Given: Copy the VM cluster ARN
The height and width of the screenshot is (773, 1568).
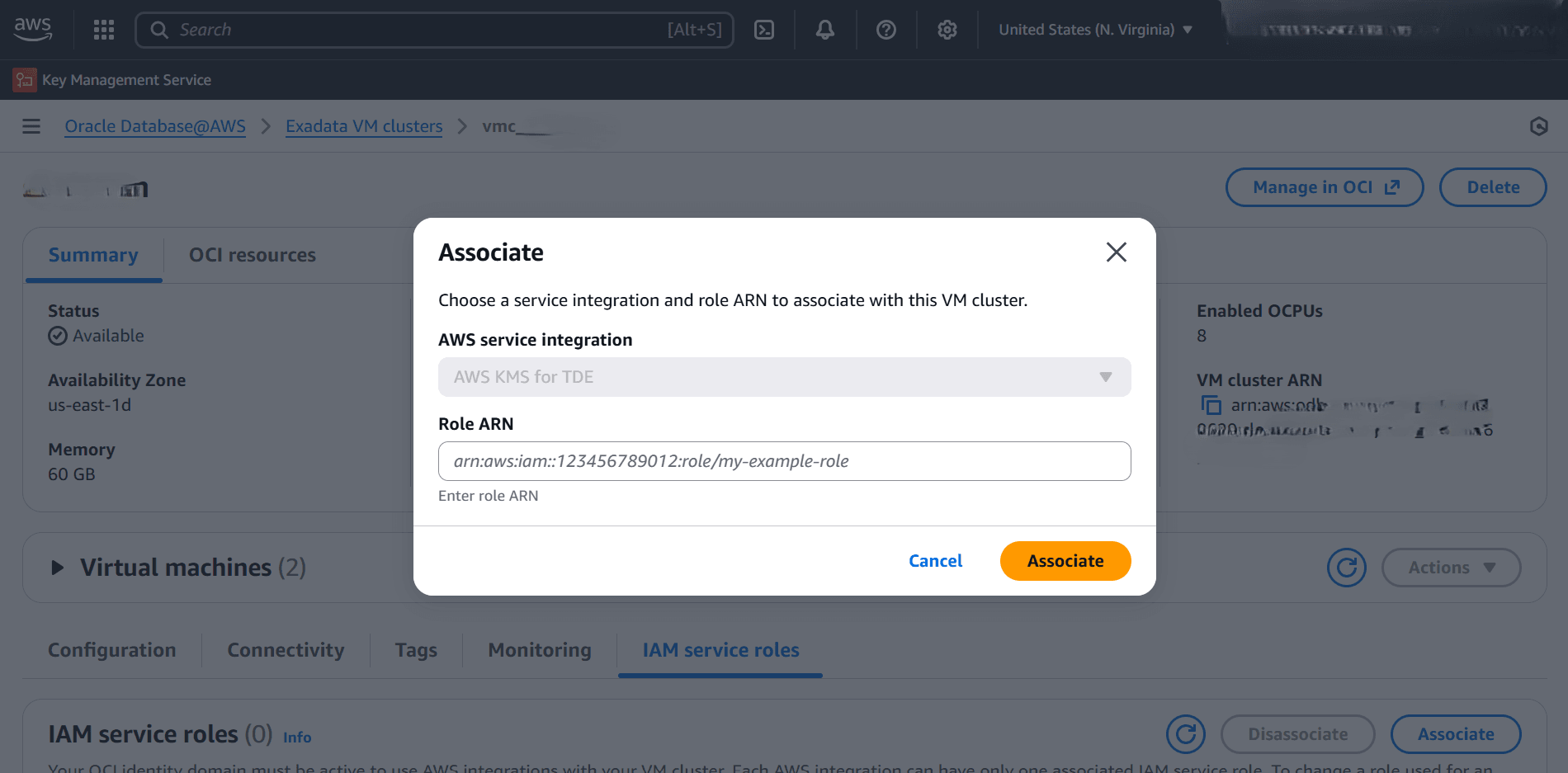Looking at the screenshot, I should (1211, 405).
